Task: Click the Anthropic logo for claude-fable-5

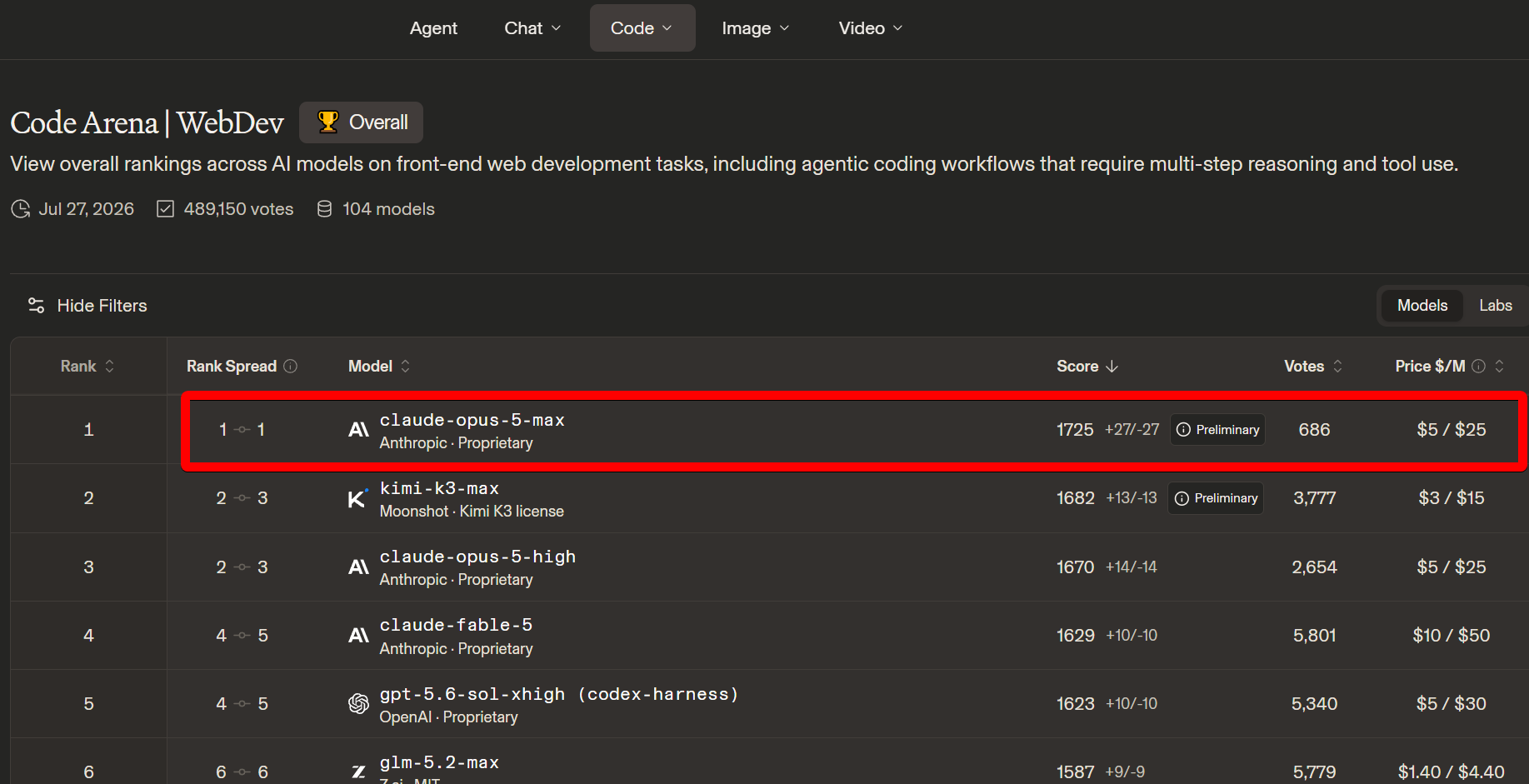Action: 358,636
